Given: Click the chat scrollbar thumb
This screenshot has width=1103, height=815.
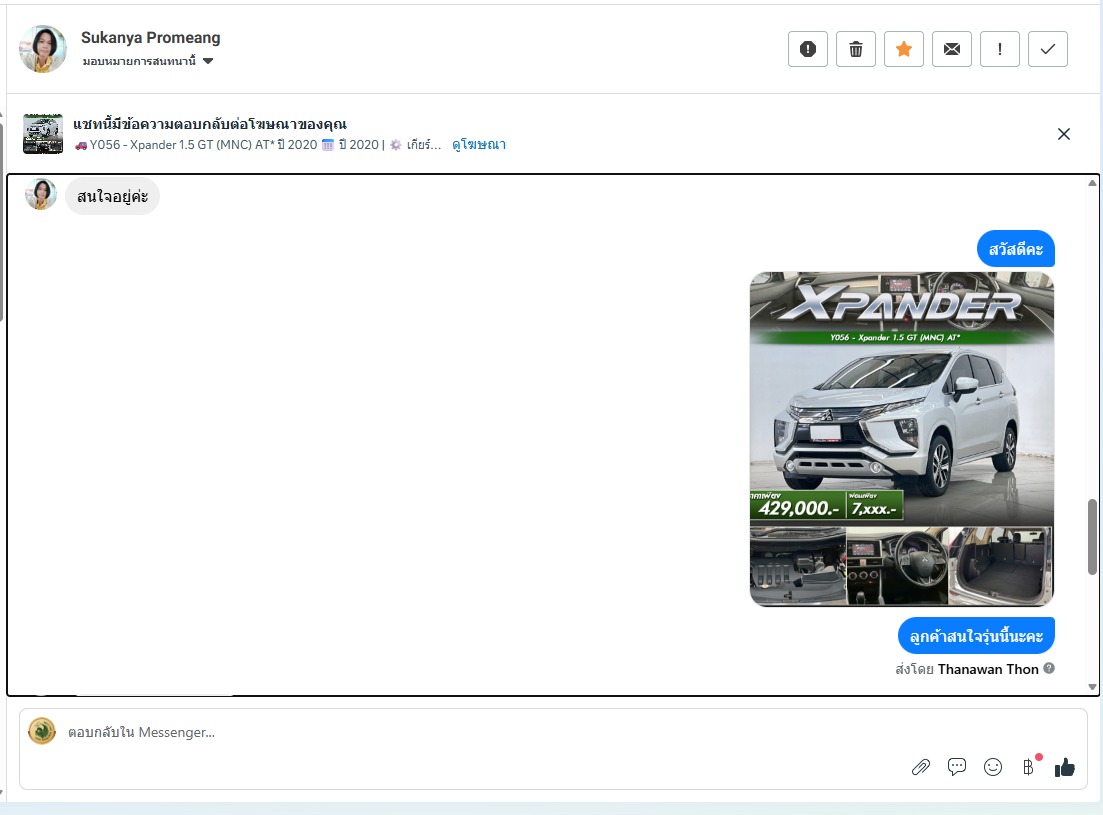Looking at the screenshot, I should pyautogui.click(x=1092, y=537).
